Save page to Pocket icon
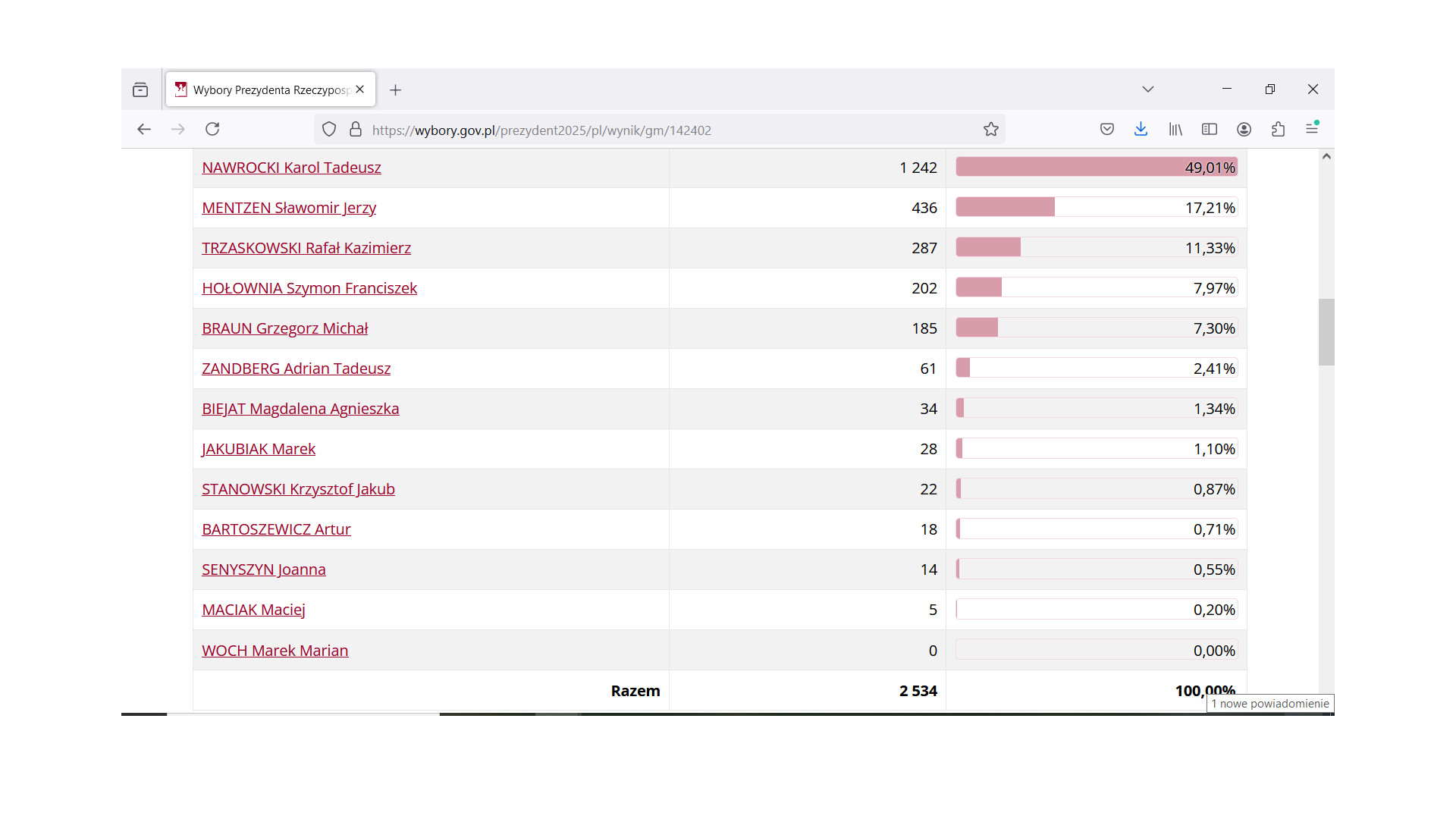The height and width of the screenshot is (819, 1456). (1107, 129)
